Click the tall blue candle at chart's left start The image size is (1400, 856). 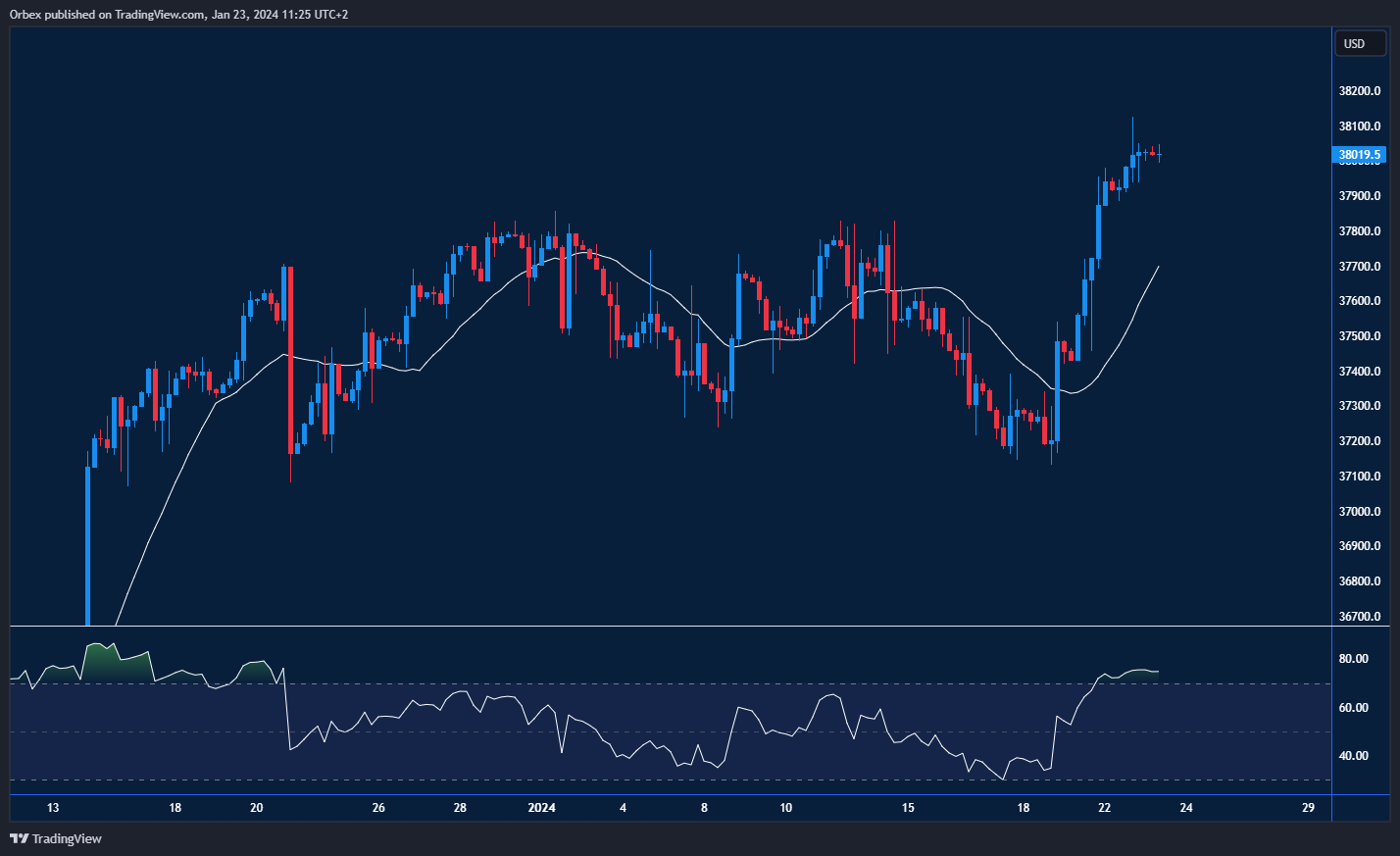(88, 544)
